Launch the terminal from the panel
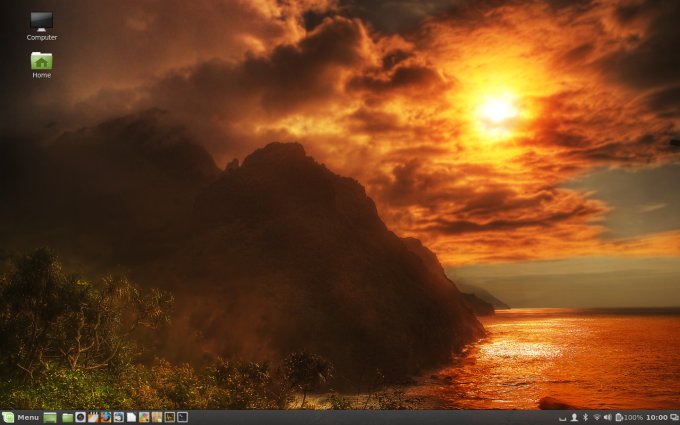This screenshot has width=680, height=425. [x=183, y=417]
